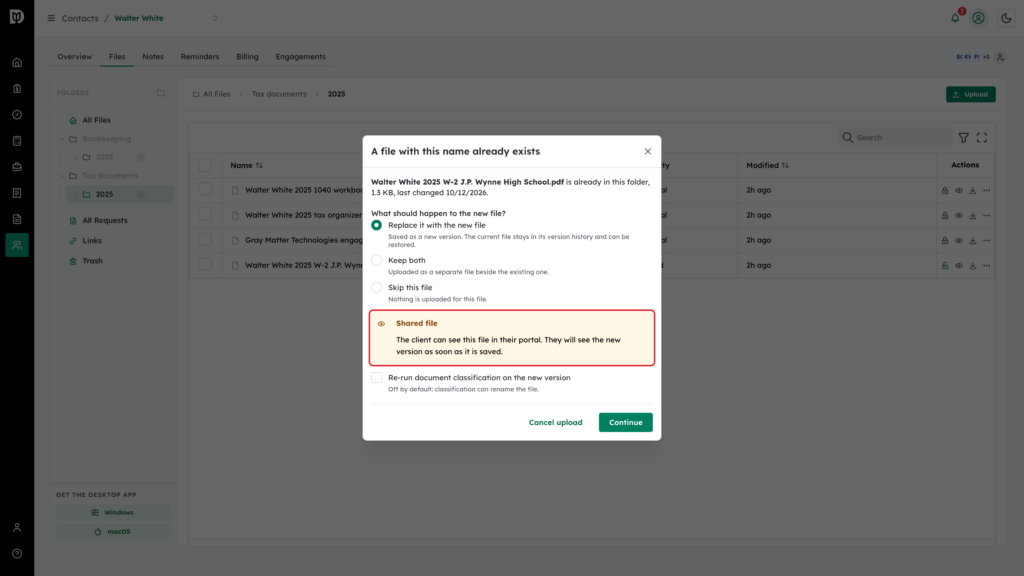This screenshot has height=576, width=1024.
Task: Open Tax documents in the breadcrumb path
Action: (x=279, y=94)
